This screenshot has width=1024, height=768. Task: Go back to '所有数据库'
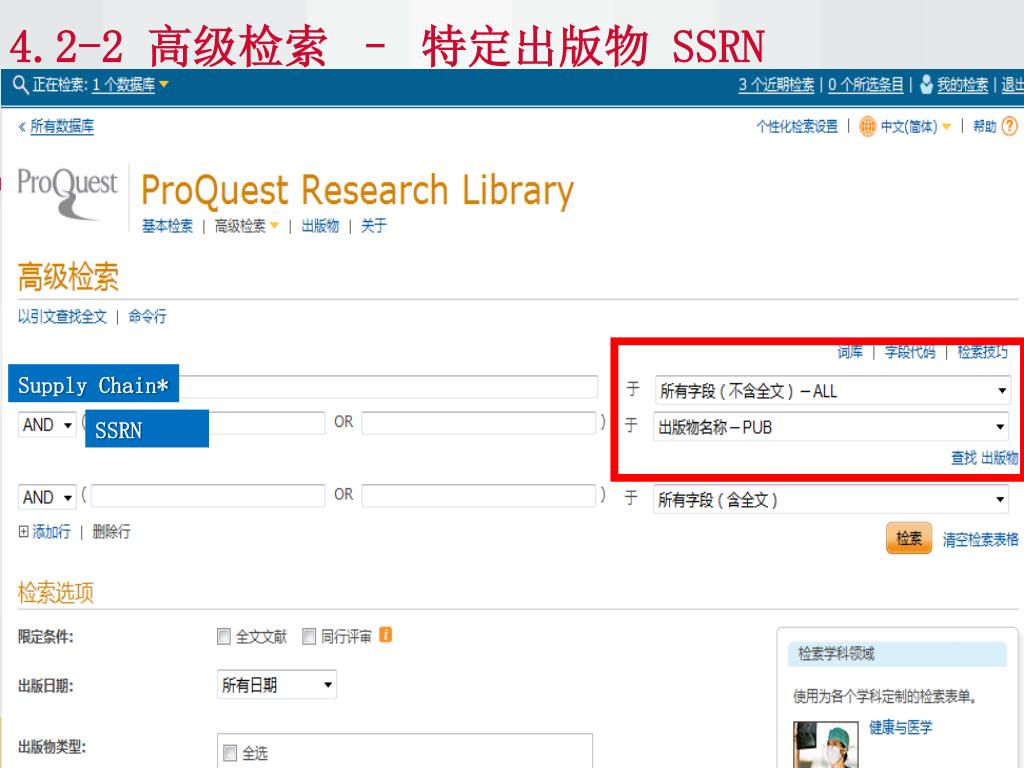tap(61, 126)
